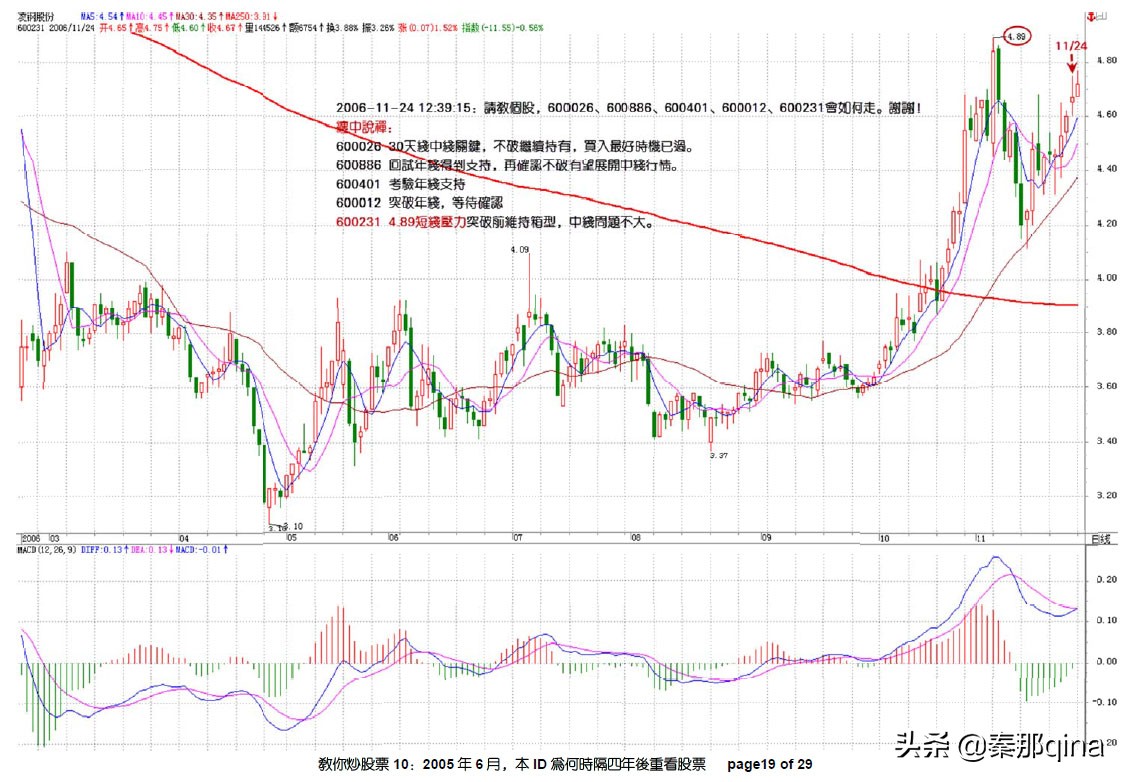Image resolution: width=1127 pixels, height=782 pixels.
Task: Click the 4.80 price axis value
Action: 1106,61
